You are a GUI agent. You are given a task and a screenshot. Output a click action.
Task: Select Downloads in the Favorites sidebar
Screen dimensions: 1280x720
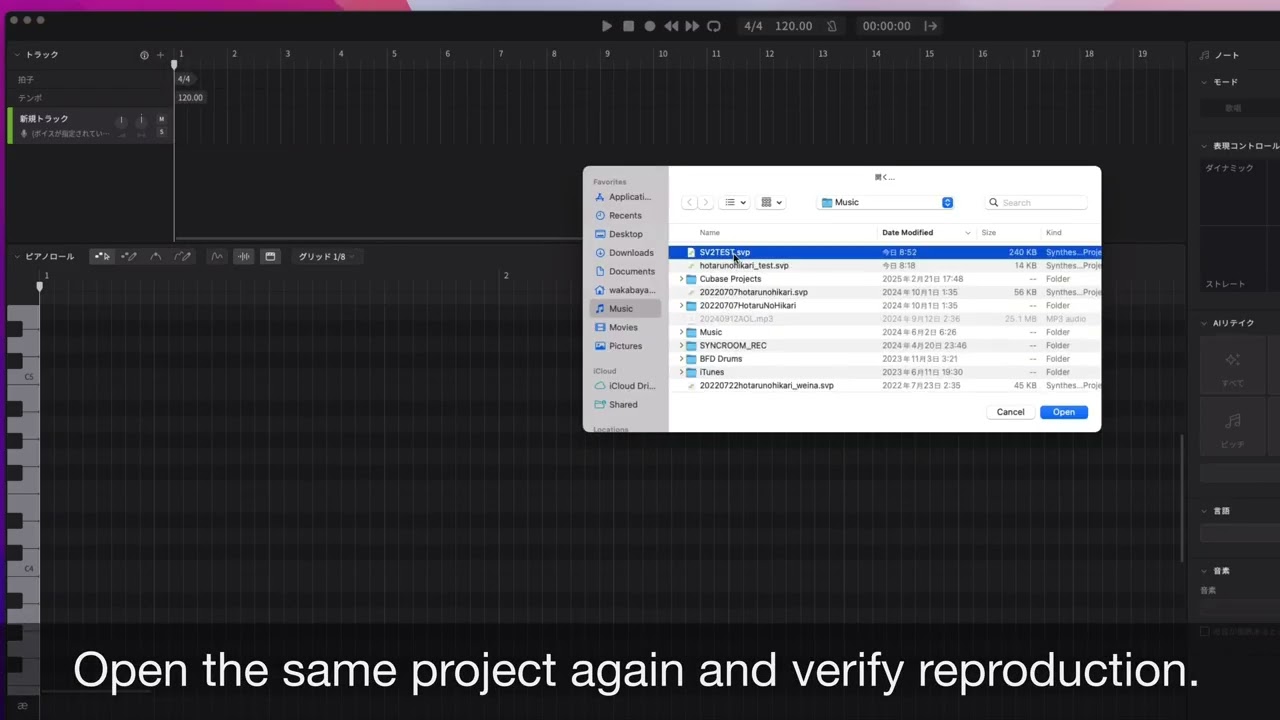point(630,253)
